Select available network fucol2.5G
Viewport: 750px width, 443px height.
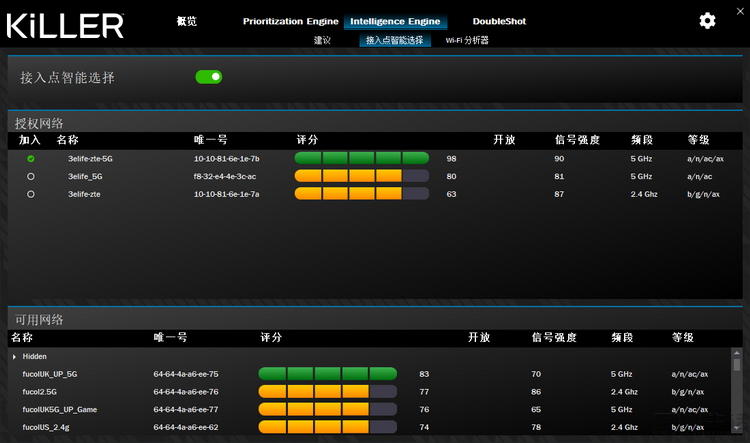(x=39, y=392)
